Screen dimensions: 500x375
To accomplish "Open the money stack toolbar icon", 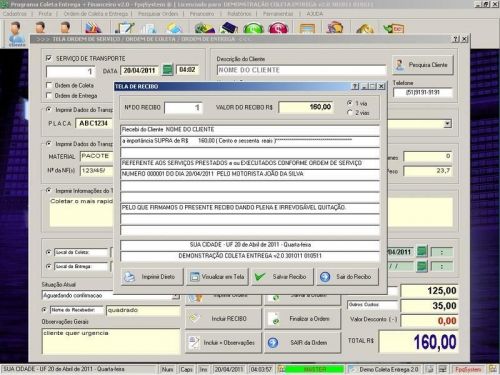I will (x=205, y=28).
